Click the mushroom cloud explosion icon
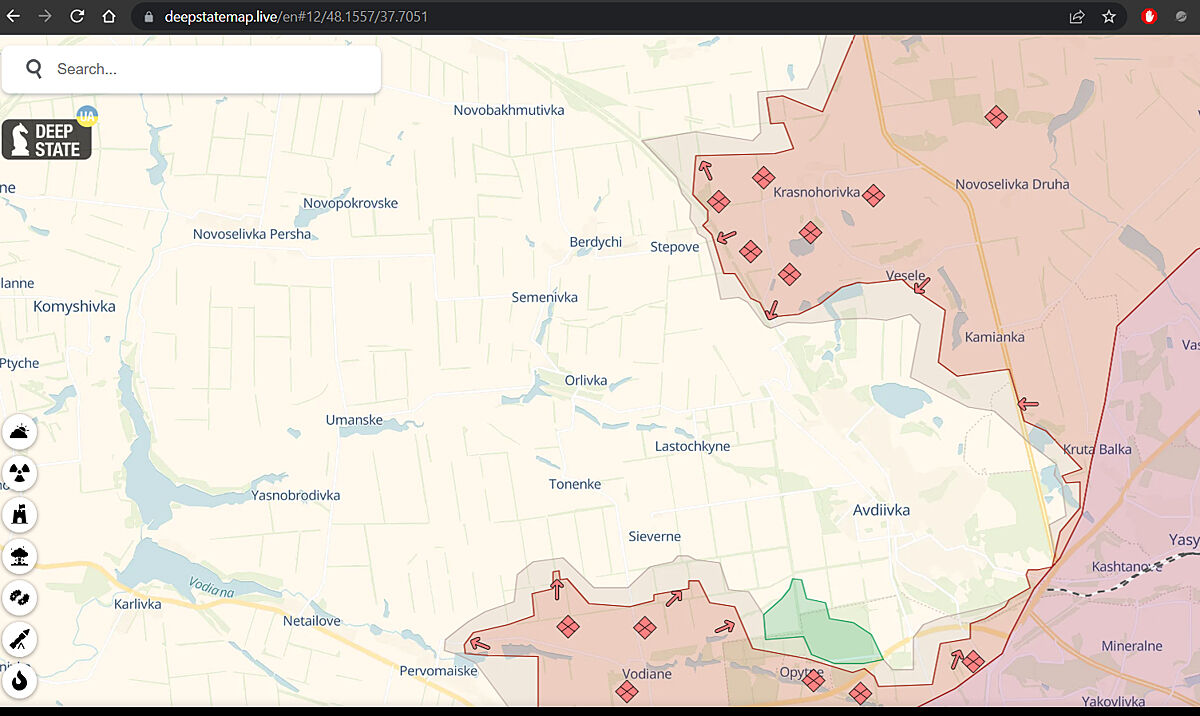The height and width of the screenshot is (716, 1200). pos(20,555)
